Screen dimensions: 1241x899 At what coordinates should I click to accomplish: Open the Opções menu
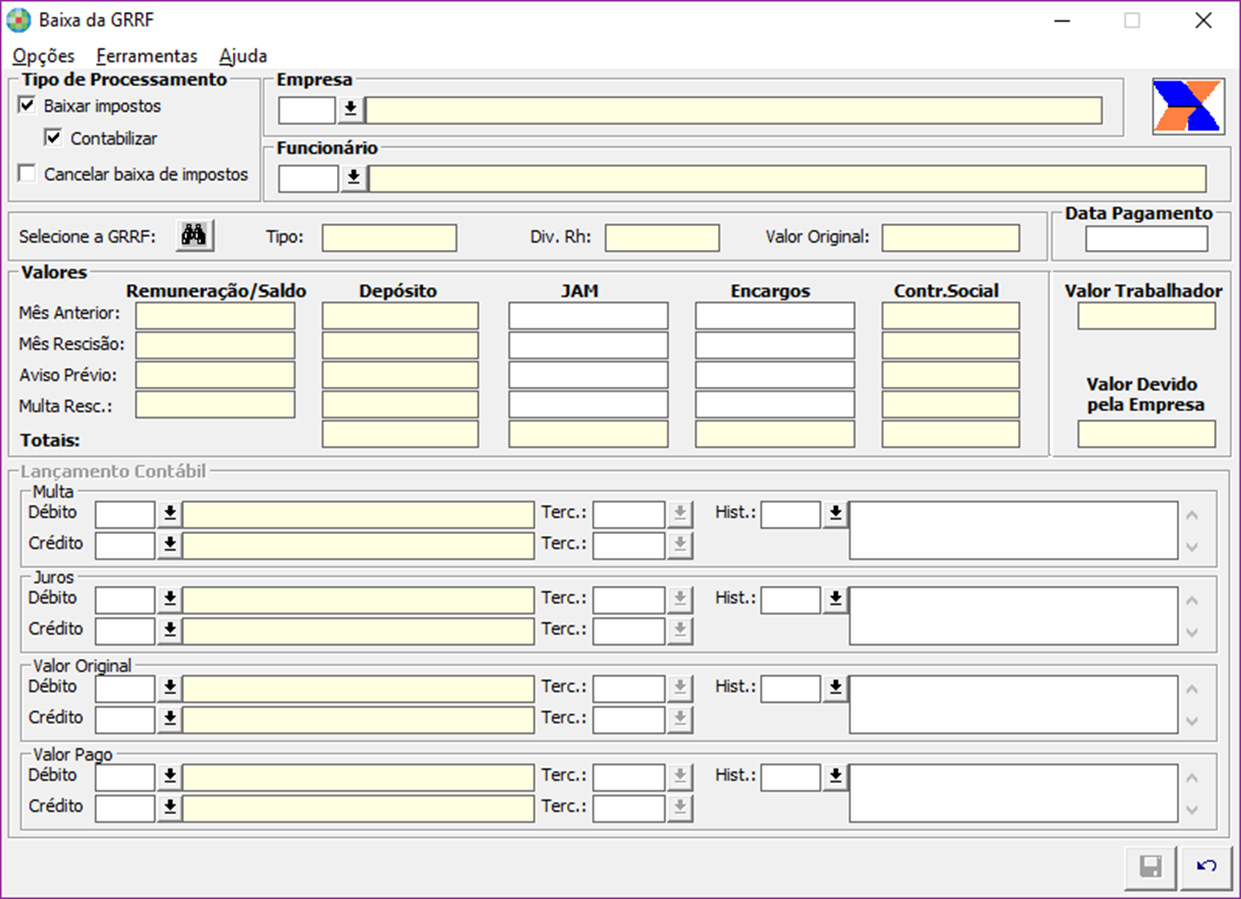(x=44, y=56)
